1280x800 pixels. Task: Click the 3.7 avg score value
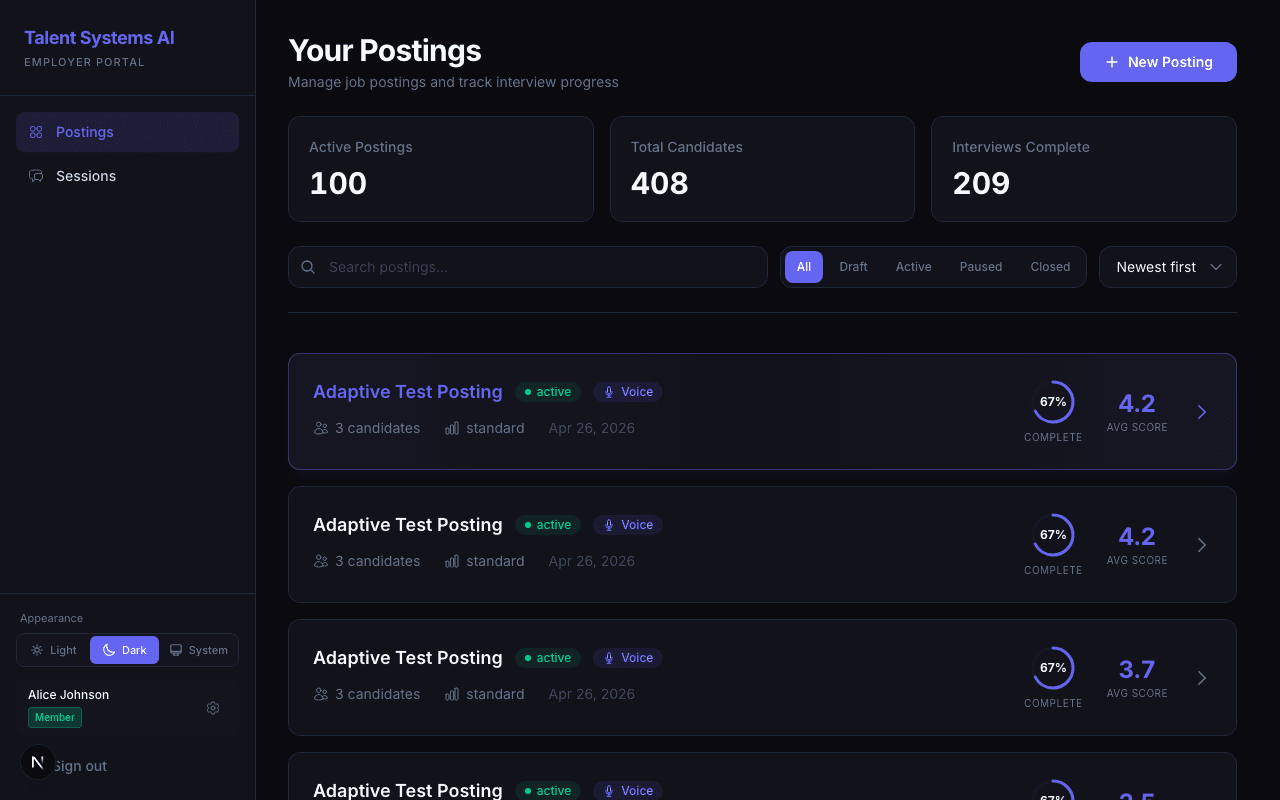pos(1137,669)
